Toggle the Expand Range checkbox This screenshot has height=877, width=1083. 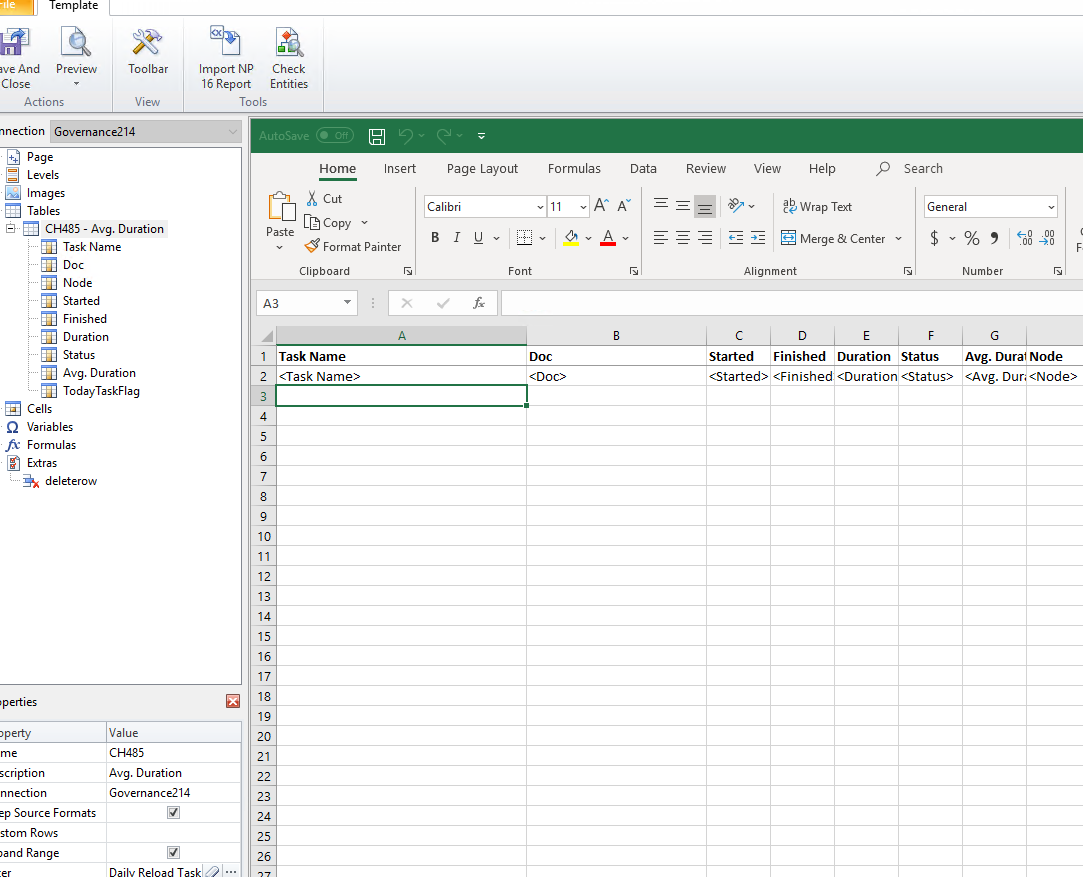[173, 853]
